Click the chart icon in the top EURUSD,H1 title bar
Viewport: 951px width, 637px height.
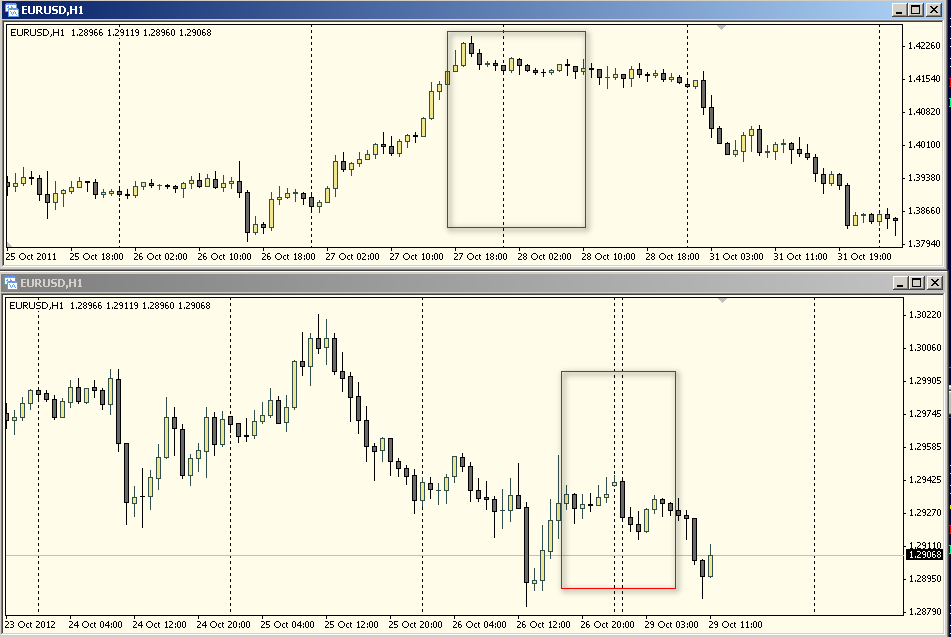(x=11, y=10)
